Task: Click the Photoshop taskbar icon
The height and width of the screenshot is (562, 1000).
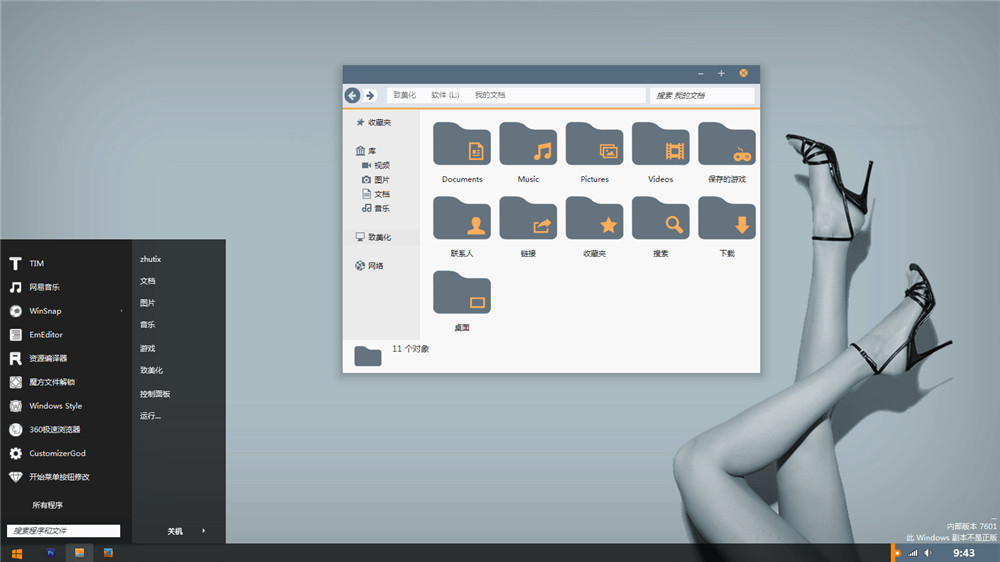Action: pyautogui.click(x=50, y=552)
